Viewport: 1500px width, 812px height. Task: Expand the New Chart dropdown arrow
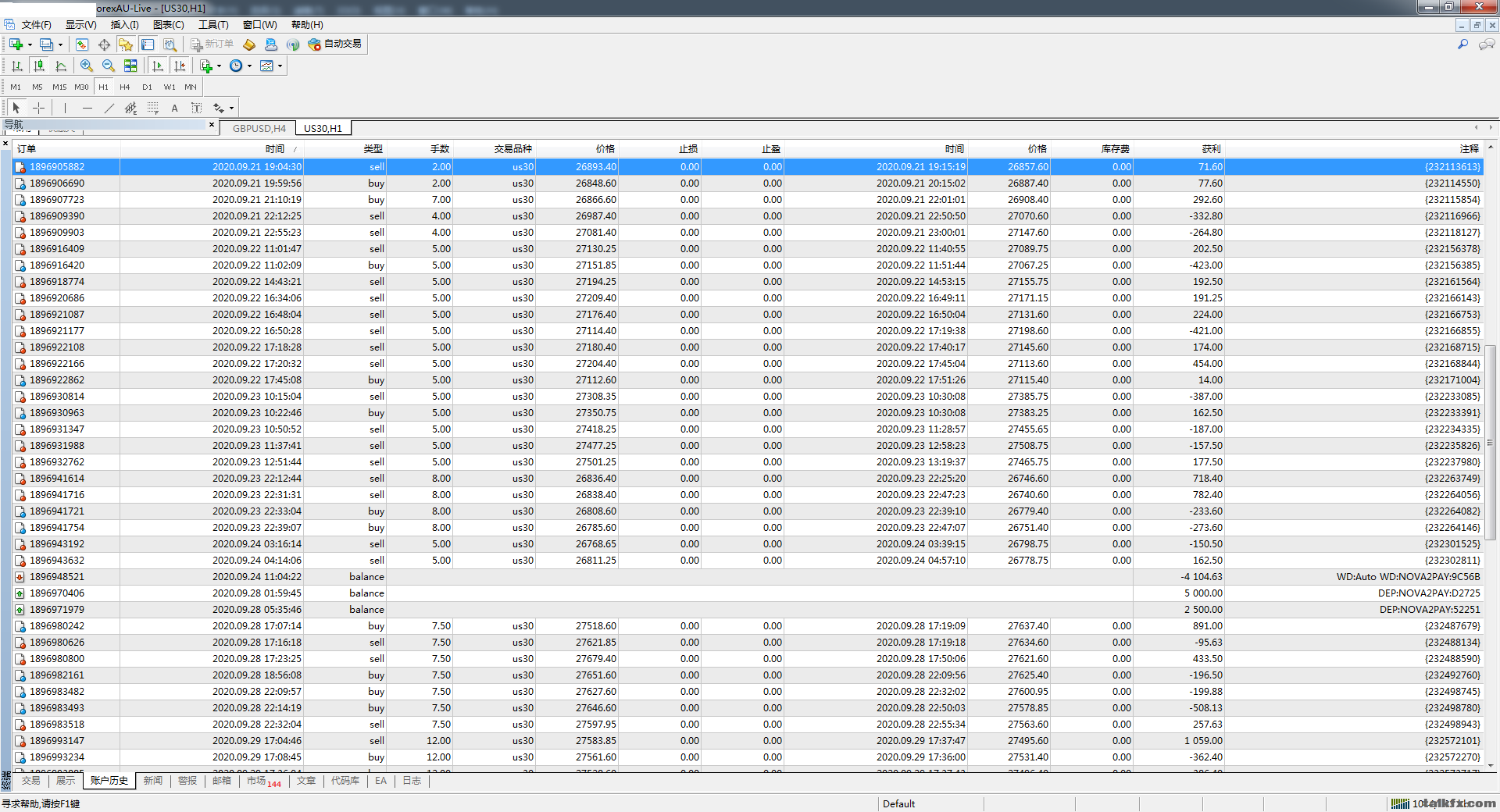[x=30, y=45]
